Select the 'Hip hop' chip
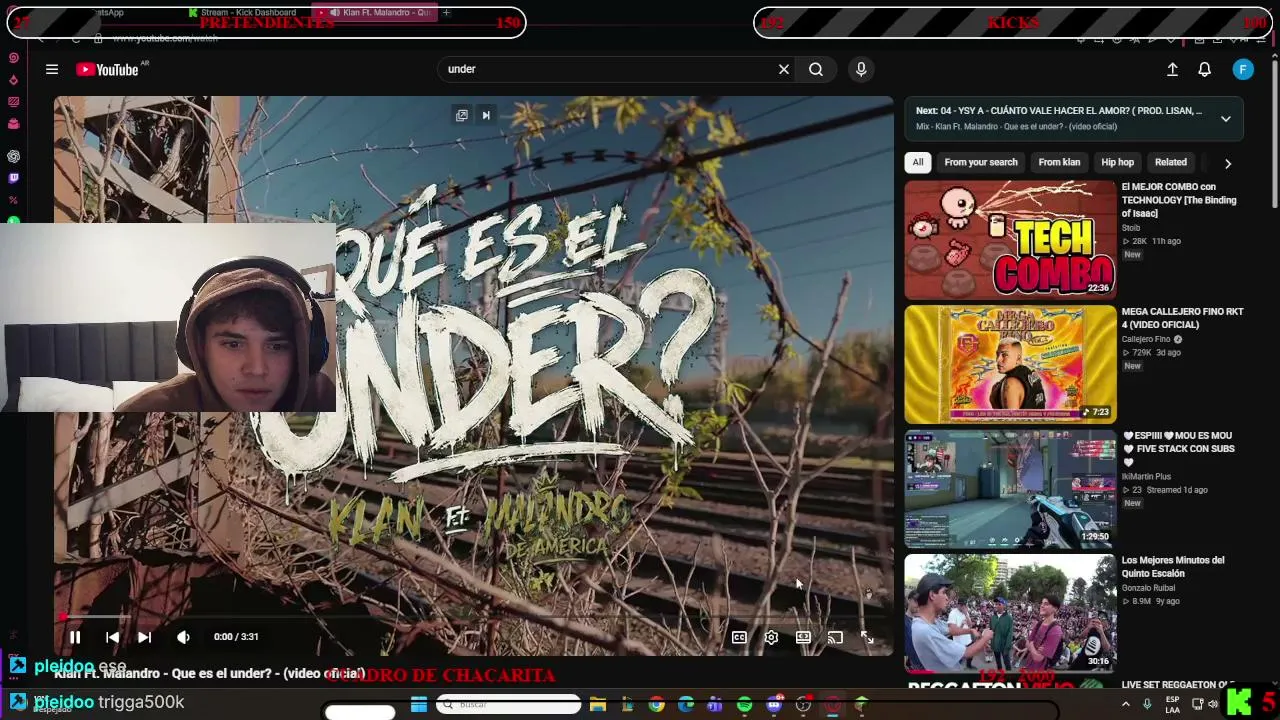 1118,162
